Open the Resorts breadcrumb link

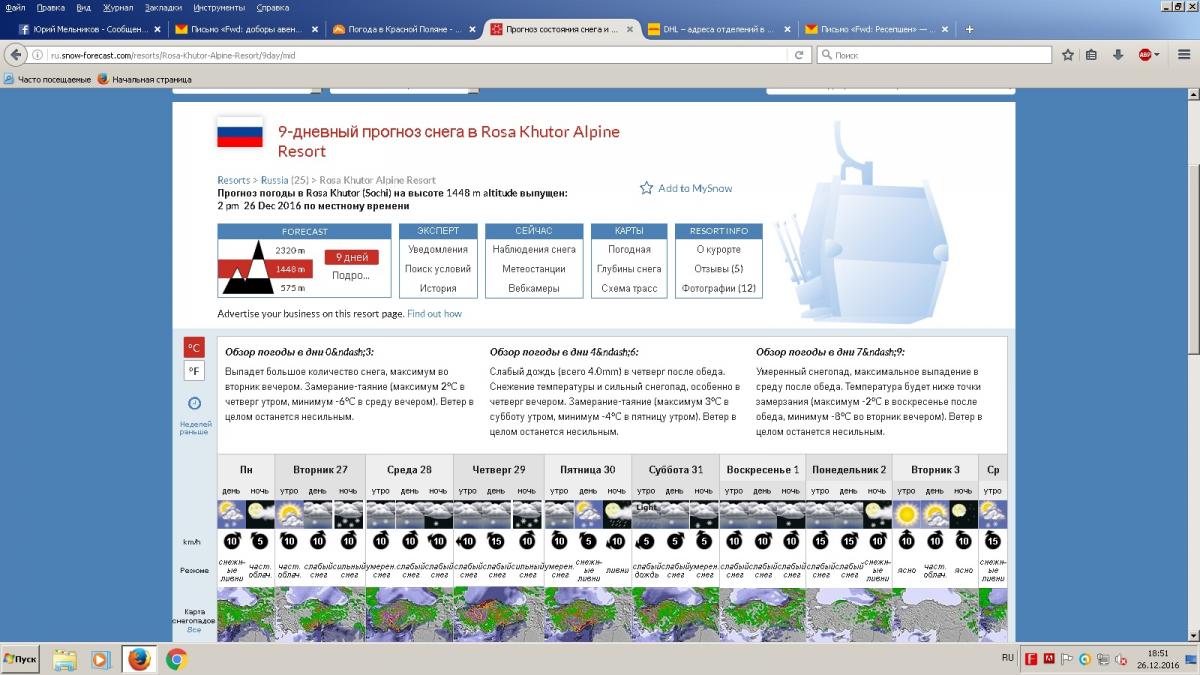tap(233, 180)
